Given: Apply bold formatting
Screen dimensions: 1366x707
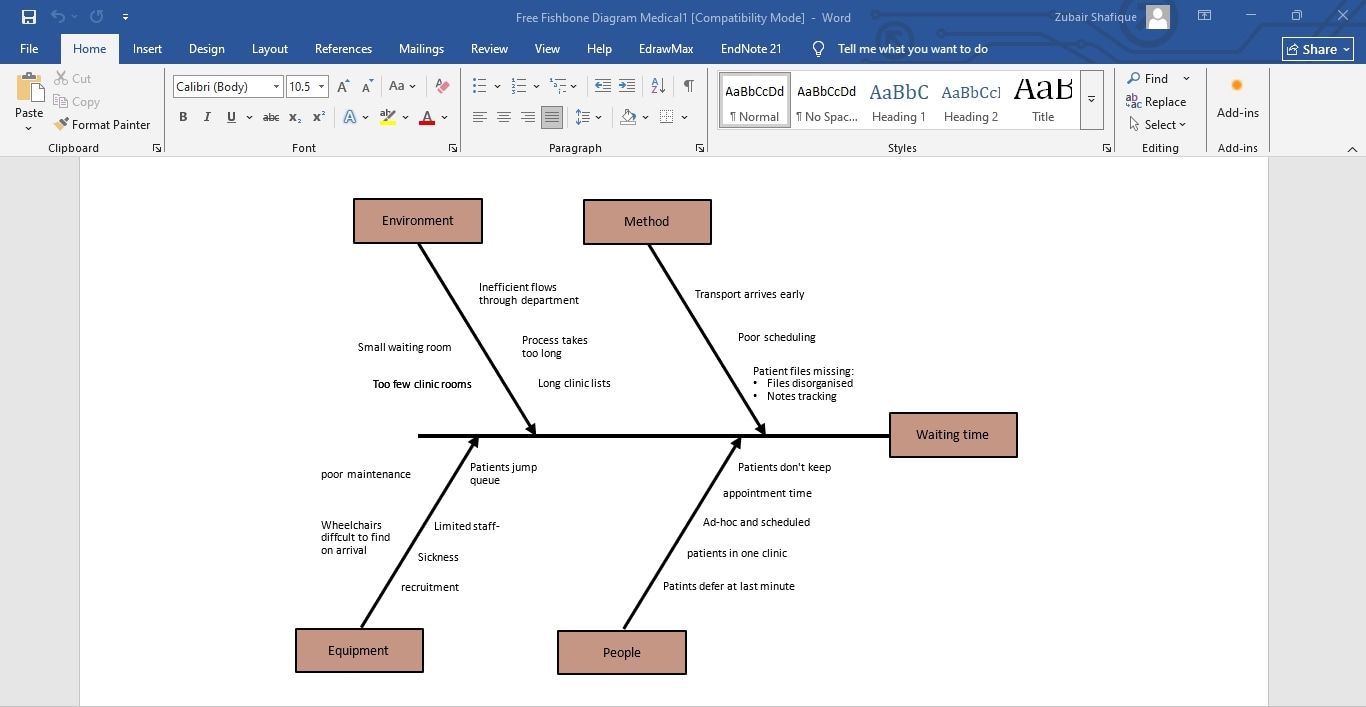Looking at the screenshot, I should (x=183, y=117).
